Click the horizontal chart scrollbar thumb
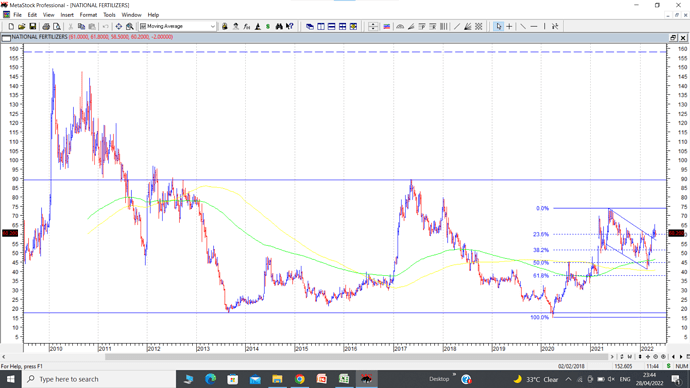The image size is (690, 388). click(356, 357)
